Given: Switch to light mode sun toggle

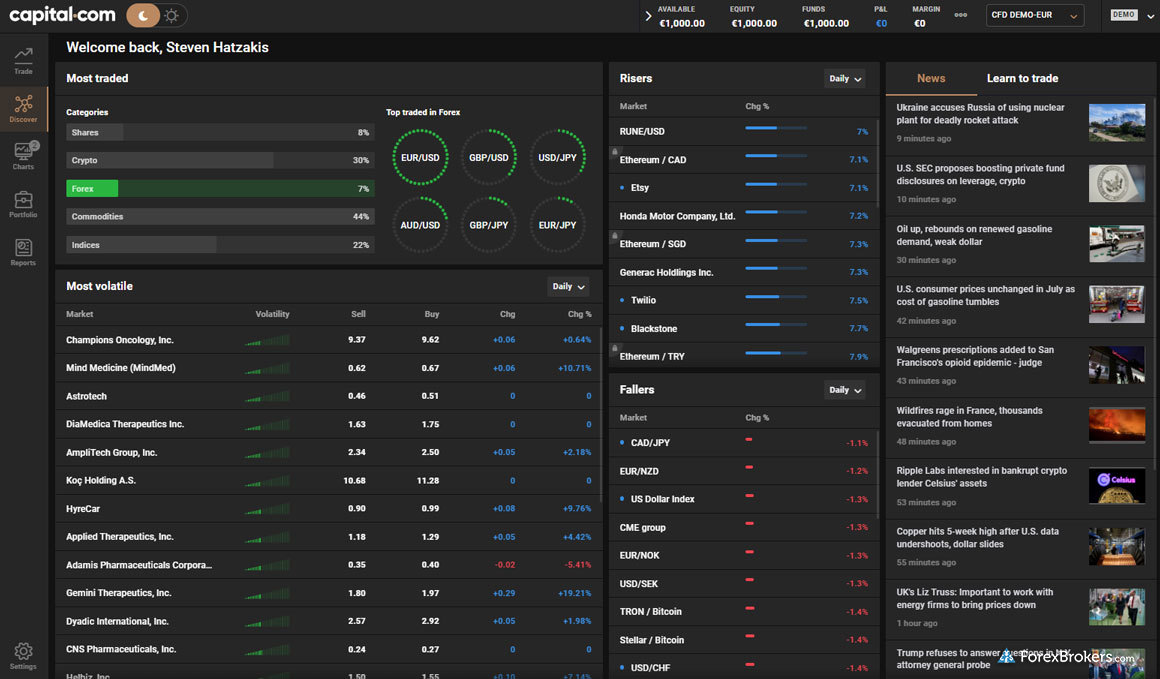Looking at the screenshot, I should point(172,15).
